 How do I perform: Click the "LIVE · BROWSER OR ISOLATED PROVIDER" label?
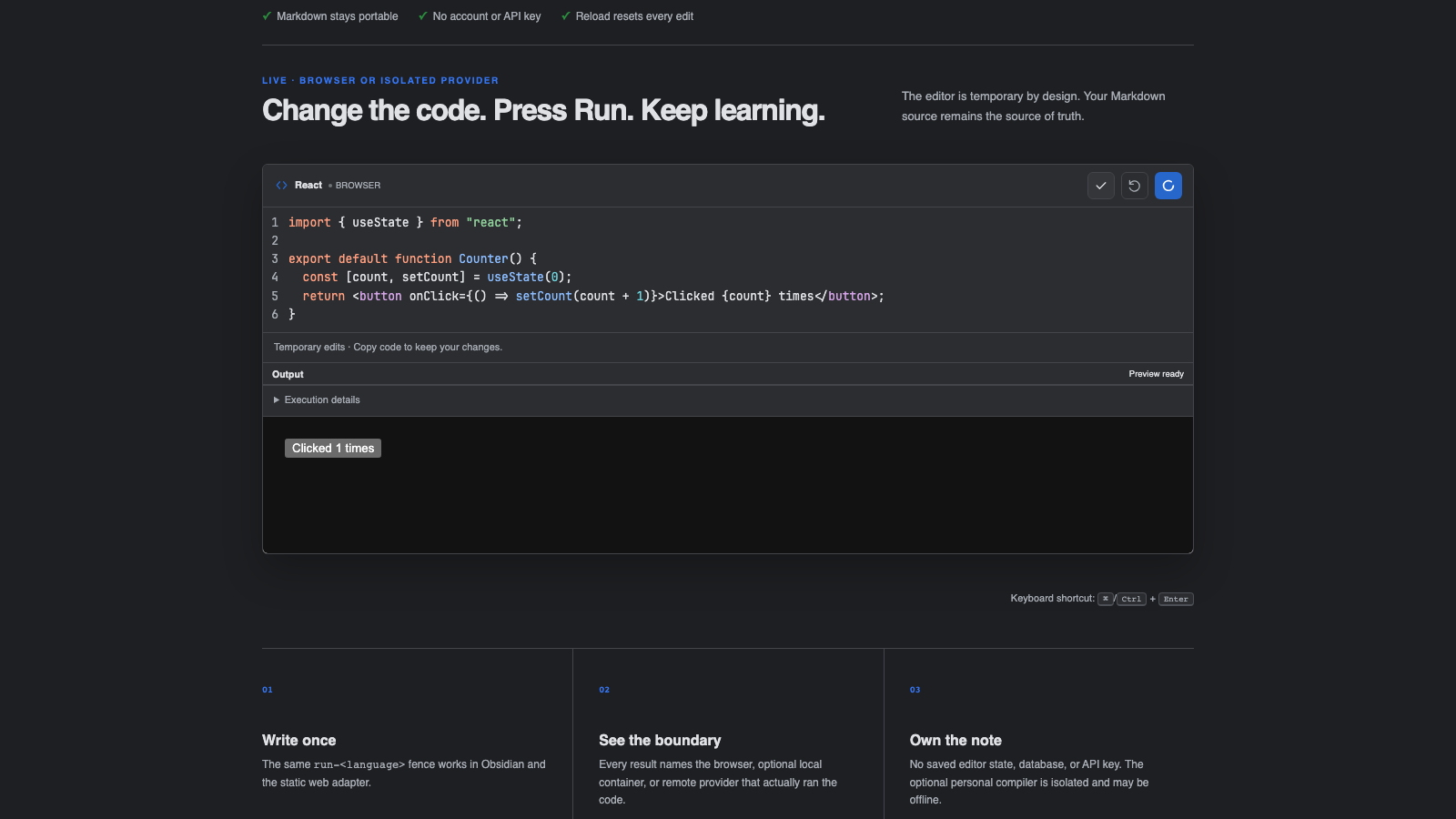point(380,81)
